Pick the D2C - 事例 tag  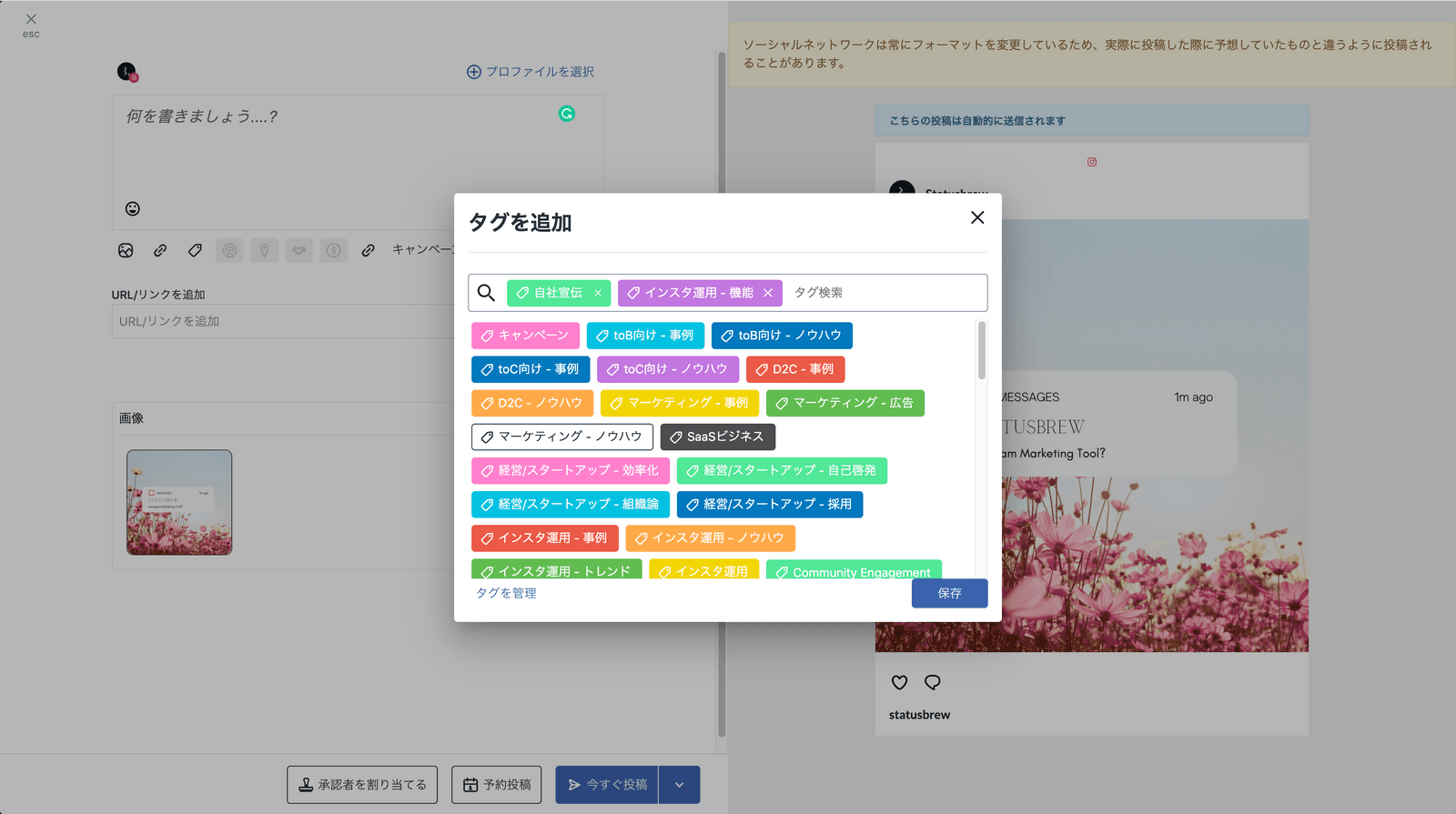794,369
